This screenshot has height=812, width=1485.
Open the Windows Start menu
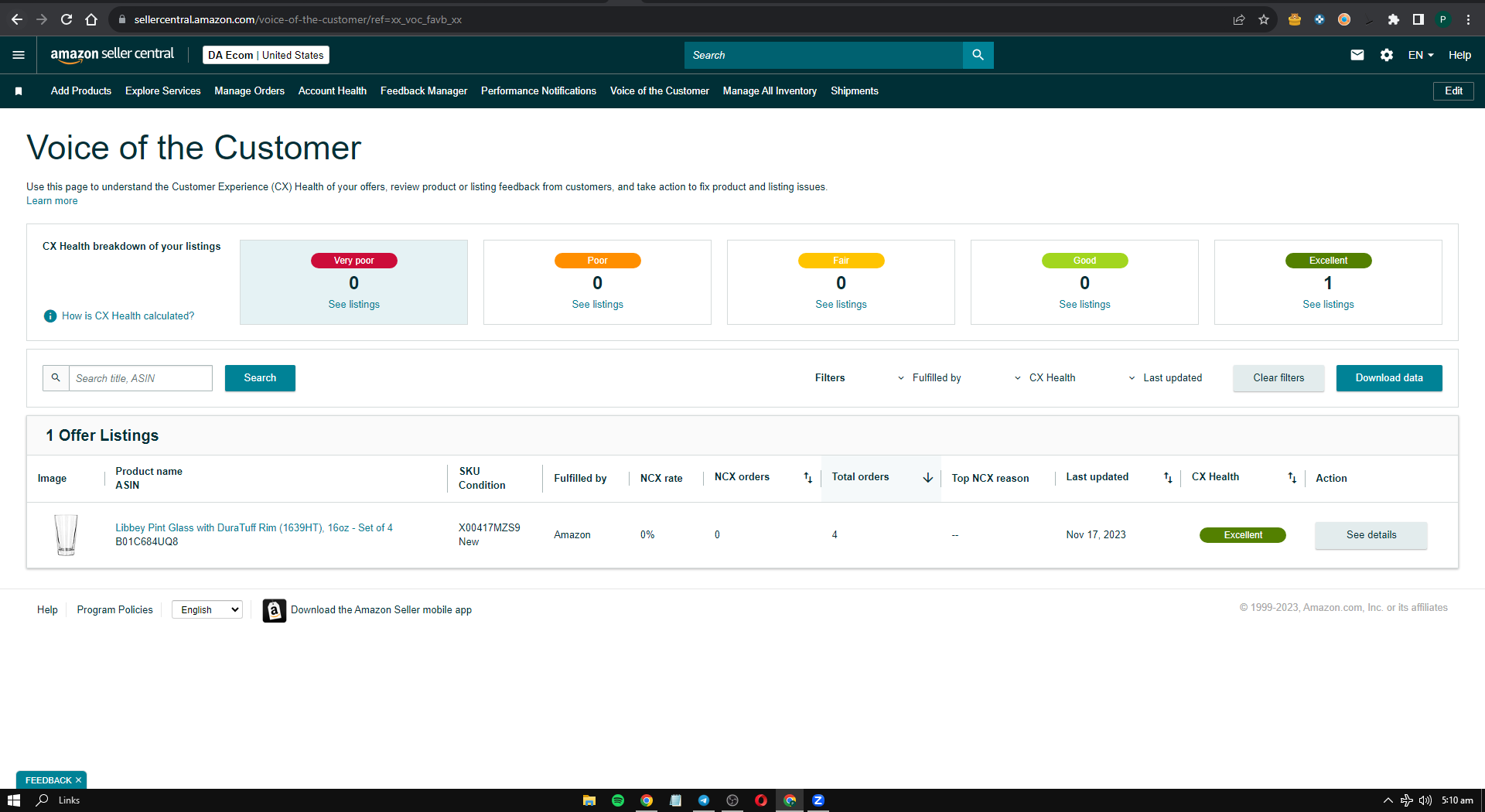click(14, 800)
